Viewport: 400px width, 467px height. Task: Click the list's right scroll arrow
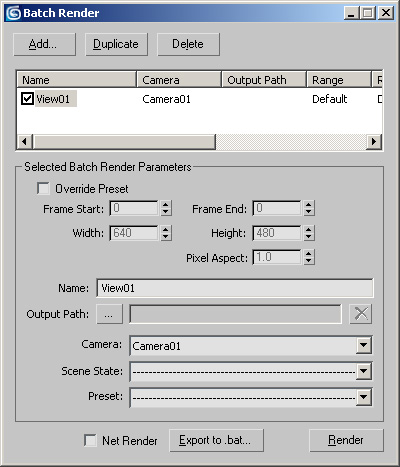[374, 142]
